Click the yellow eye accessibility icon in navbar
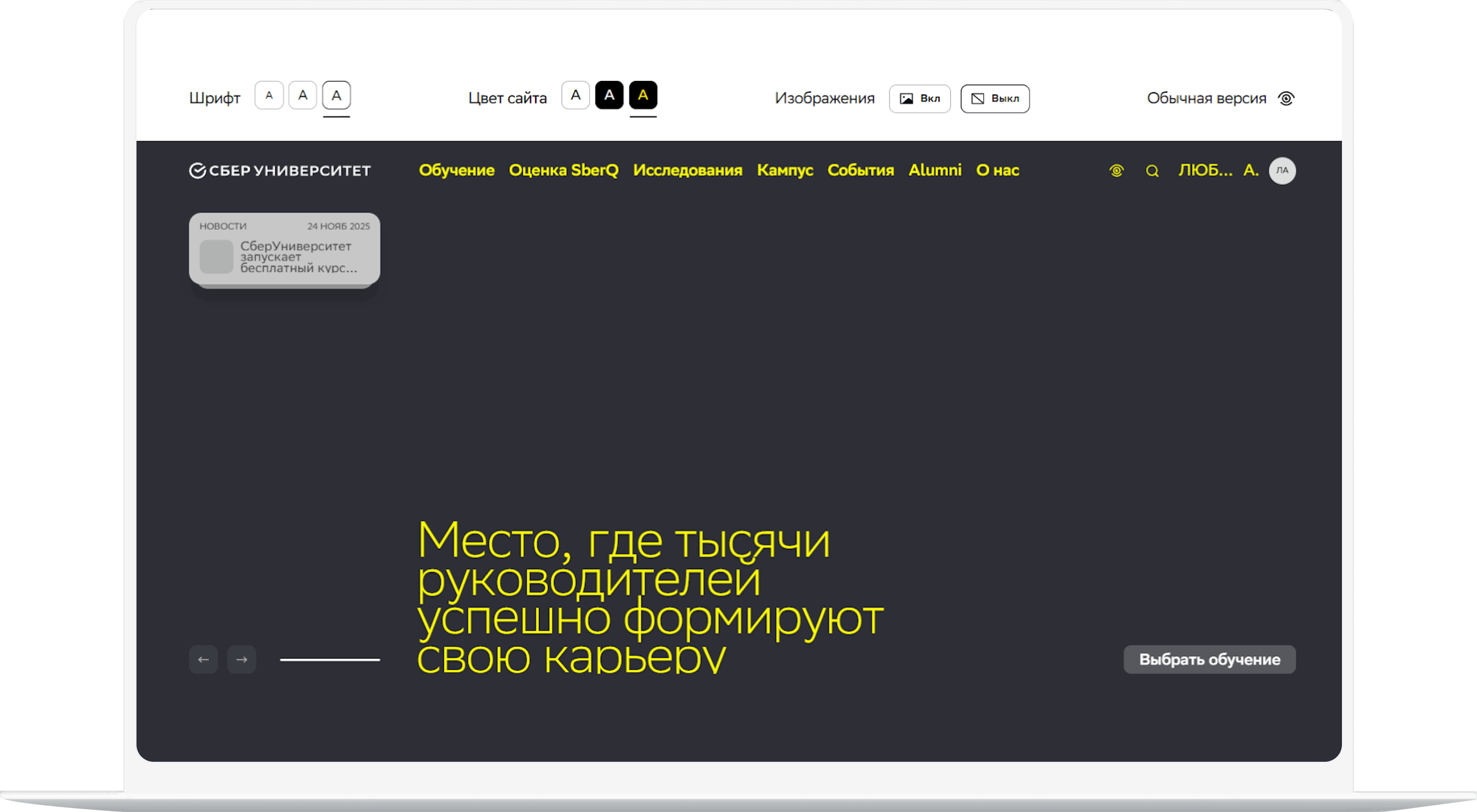This screenshot has width=1477, height=812. (x=1116, y=171)
